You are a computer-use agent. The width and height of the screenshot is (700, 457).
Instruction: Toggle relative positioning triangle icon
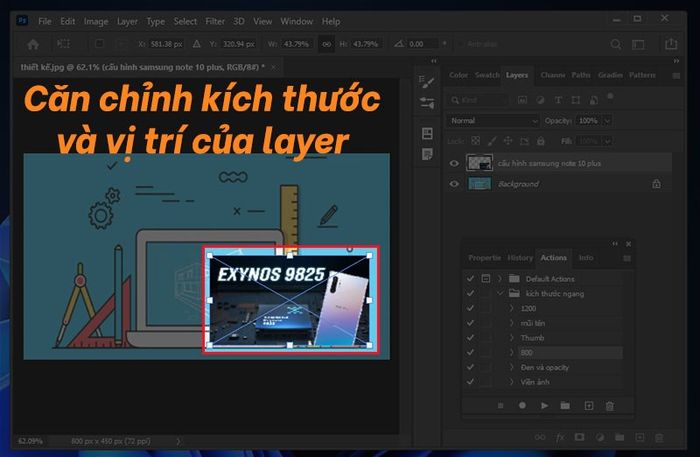[196, 44]
